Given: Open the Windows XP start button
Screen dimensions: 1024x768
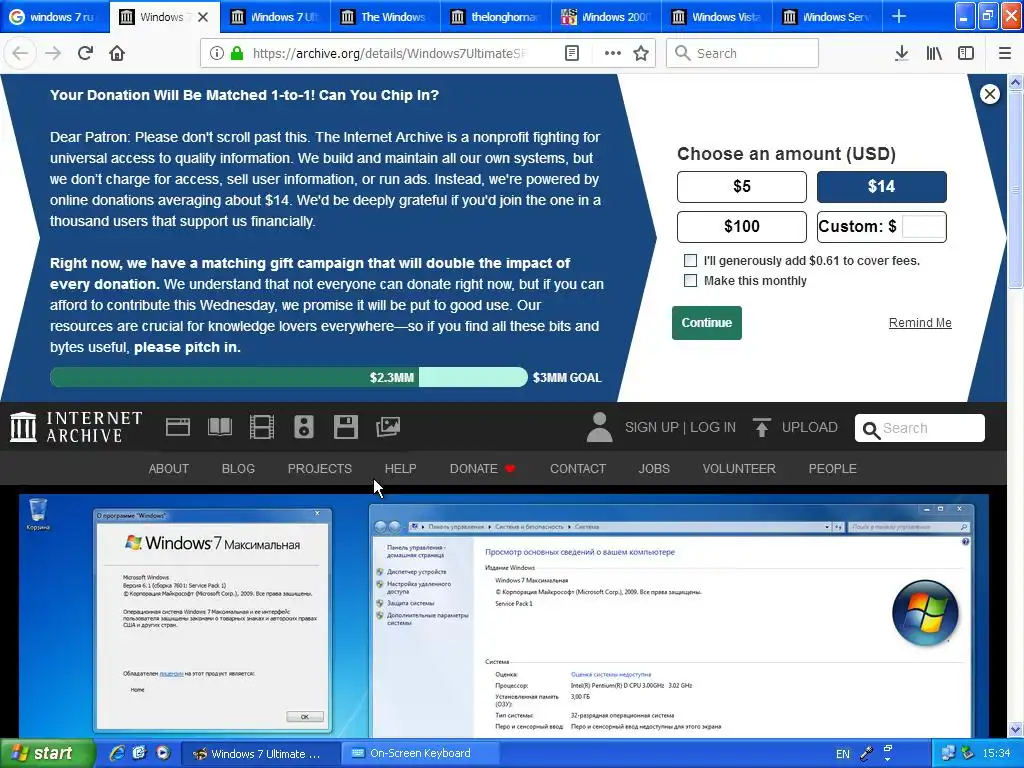Looking at the screenshot, I should 47,753.
